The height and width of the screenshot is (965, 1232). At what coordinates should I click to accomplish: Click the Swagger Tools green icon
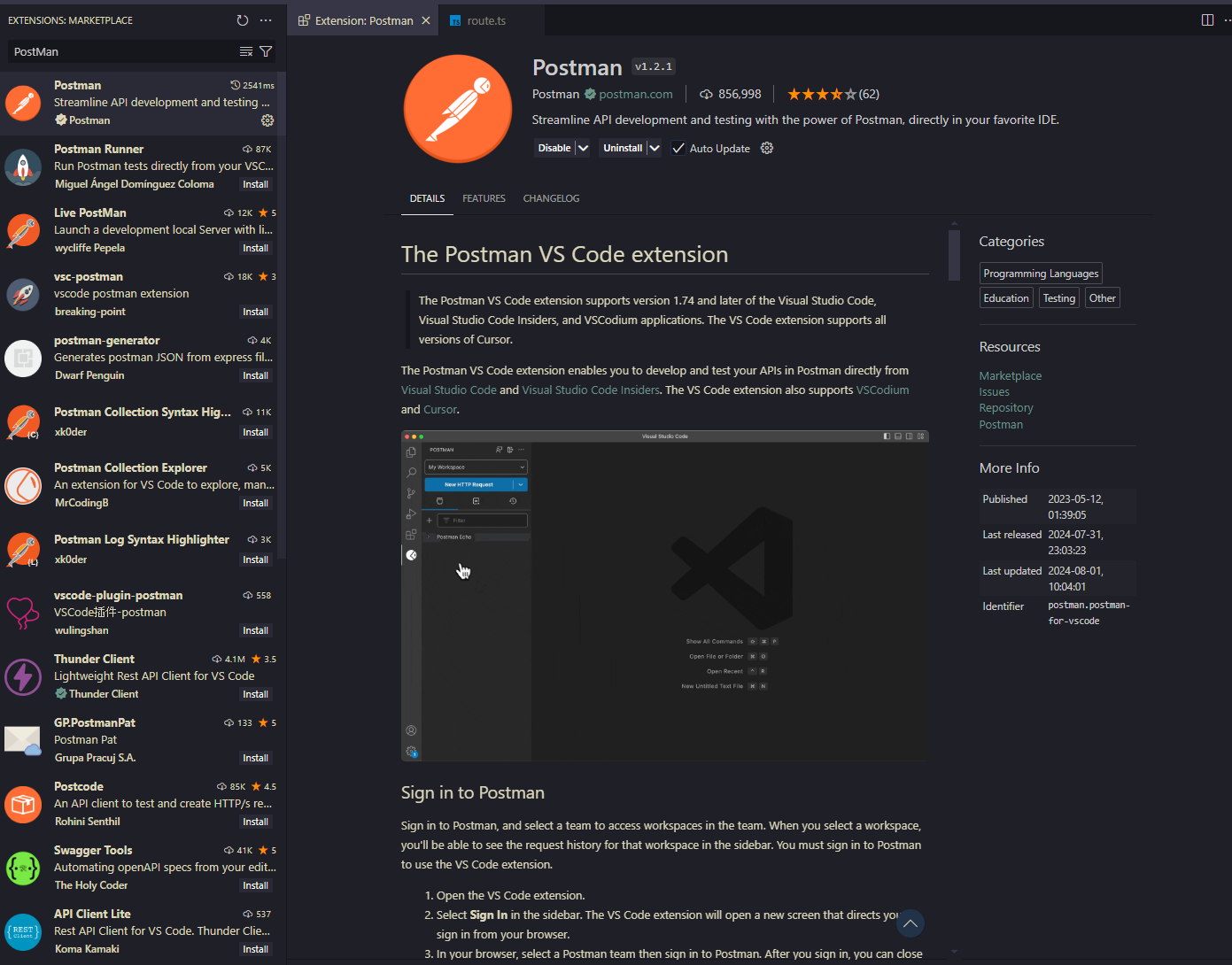click(x=23, y=868)
